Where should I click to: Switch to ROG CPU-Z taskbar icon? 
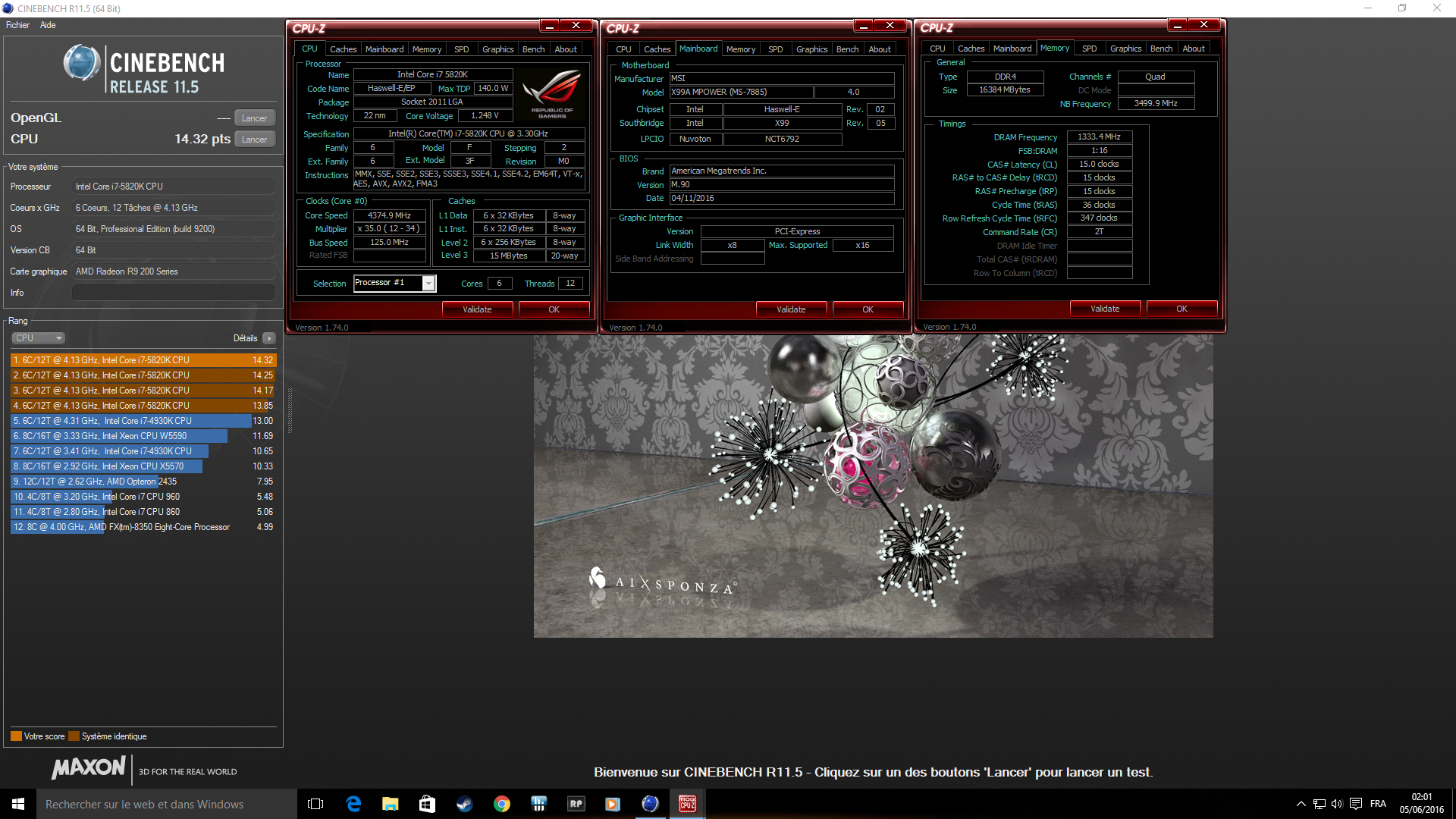pos(687,804)
